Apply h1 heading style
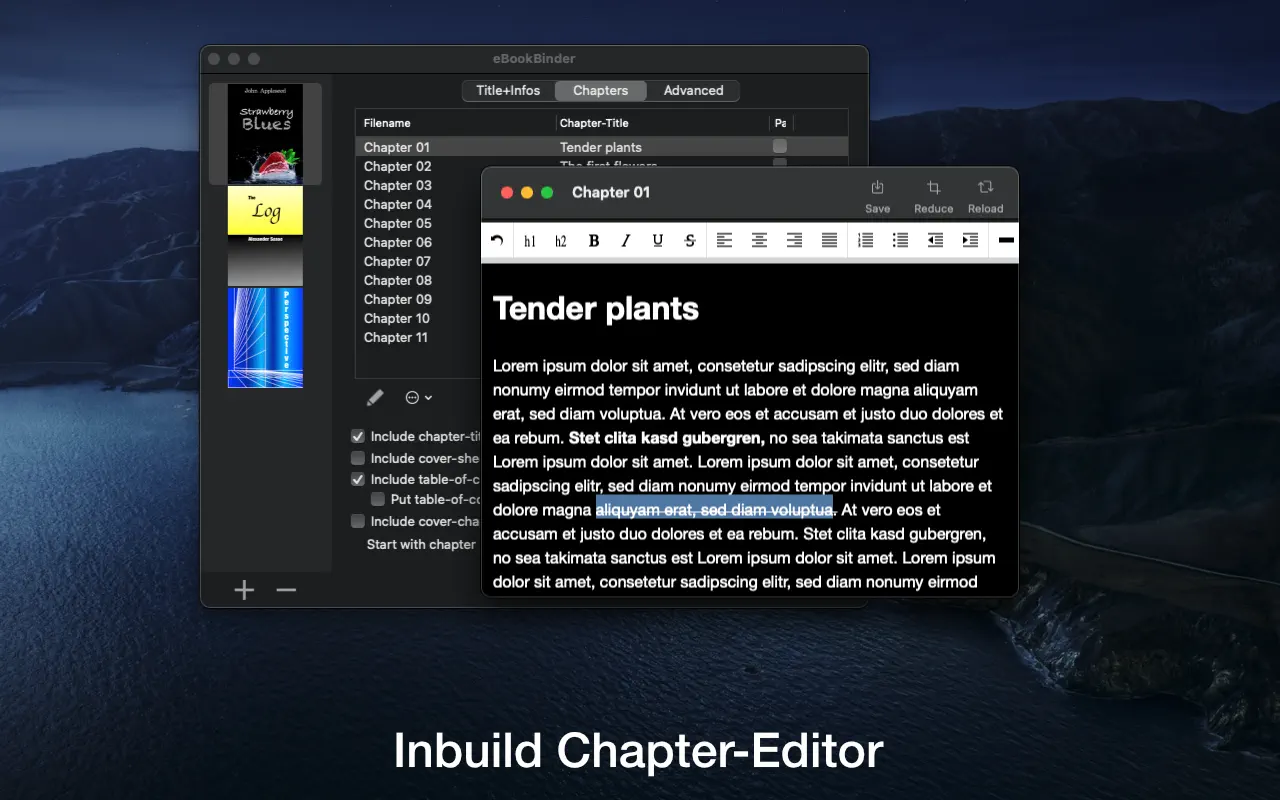This screenshot has height=800, width=1280. [530, 241]
